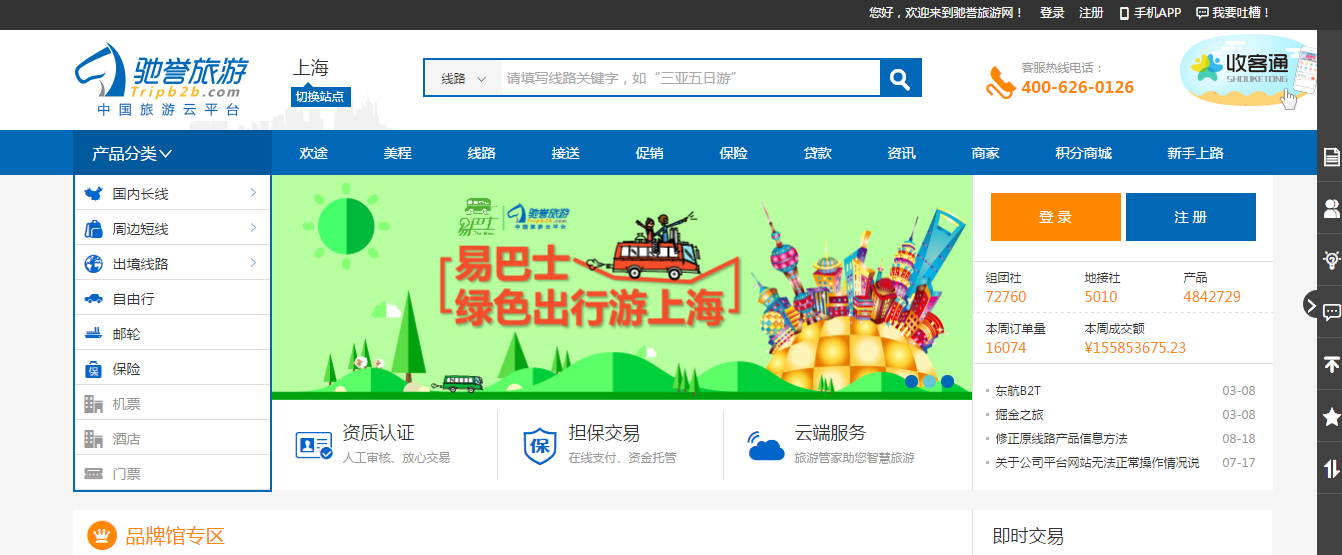Open the chat bubble icon in sidebar
The height and width of the screenshot is (555, 1342).
click(x=1331, y=312)
